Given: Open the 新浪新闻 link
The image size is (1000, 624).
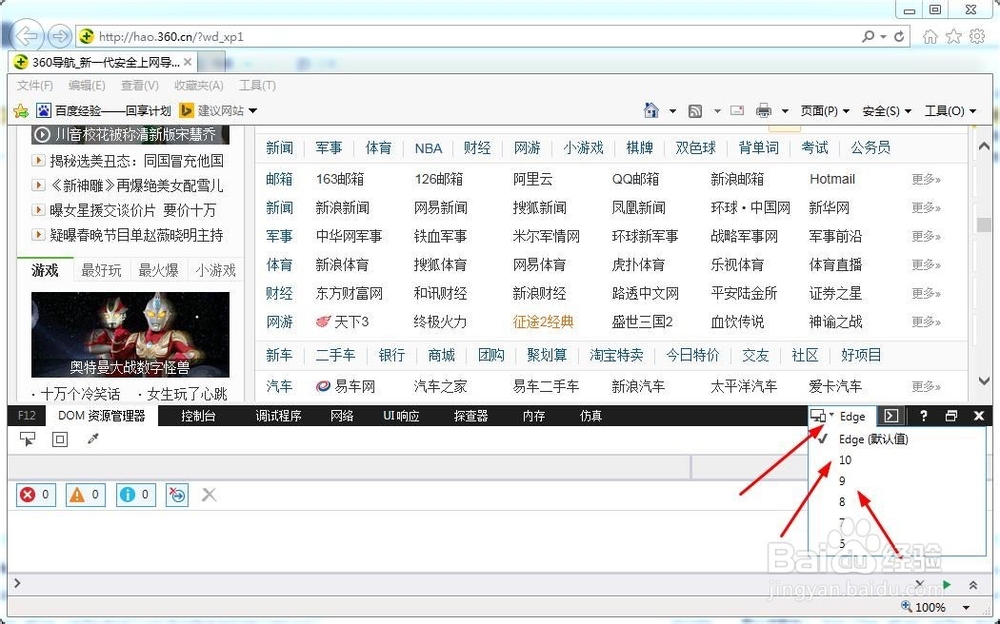Looking at the screenshot, I should (x=342, y=208).
